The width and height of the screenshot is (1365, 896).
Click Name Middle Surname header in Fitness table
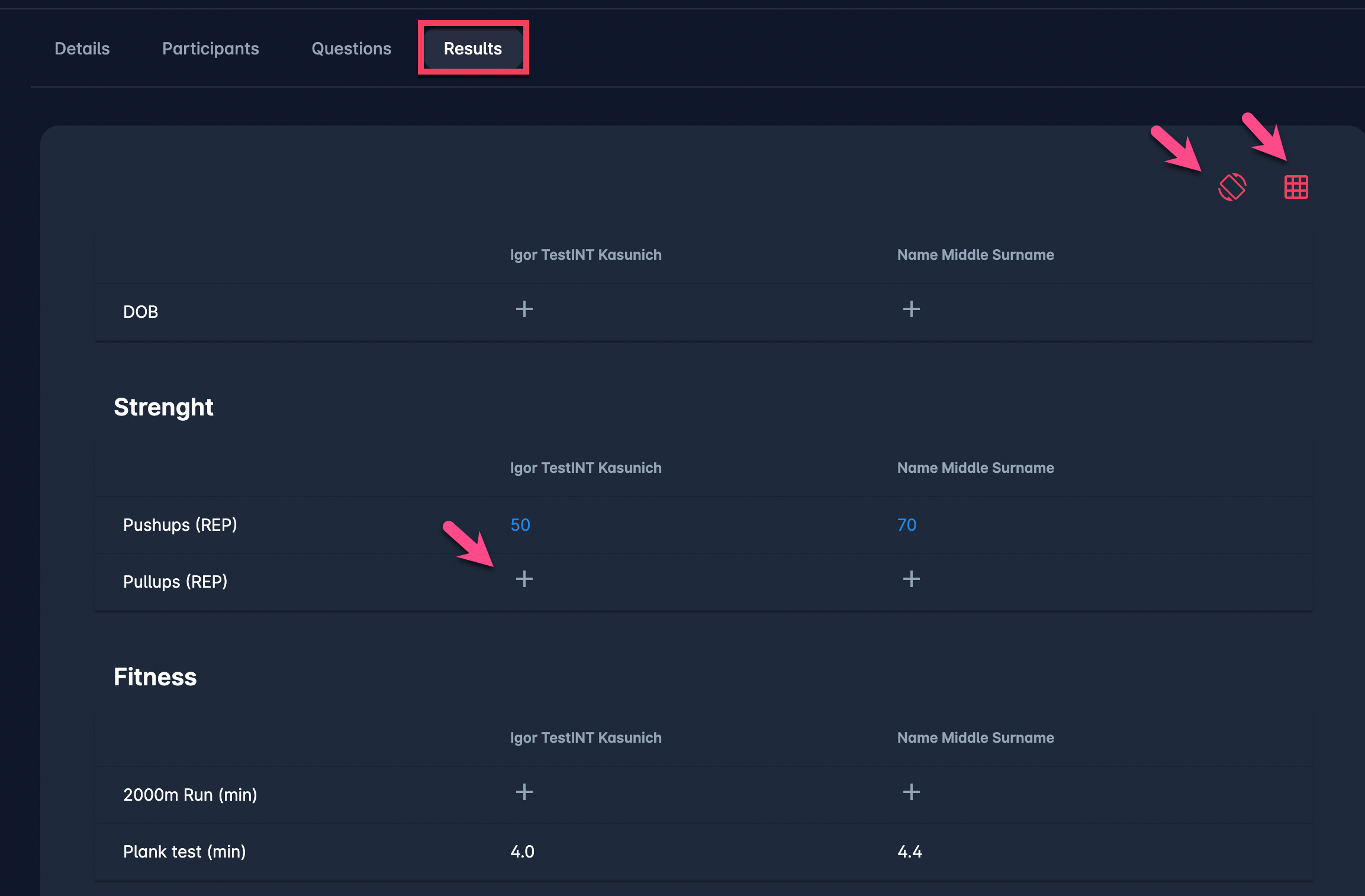coord(976,737)
